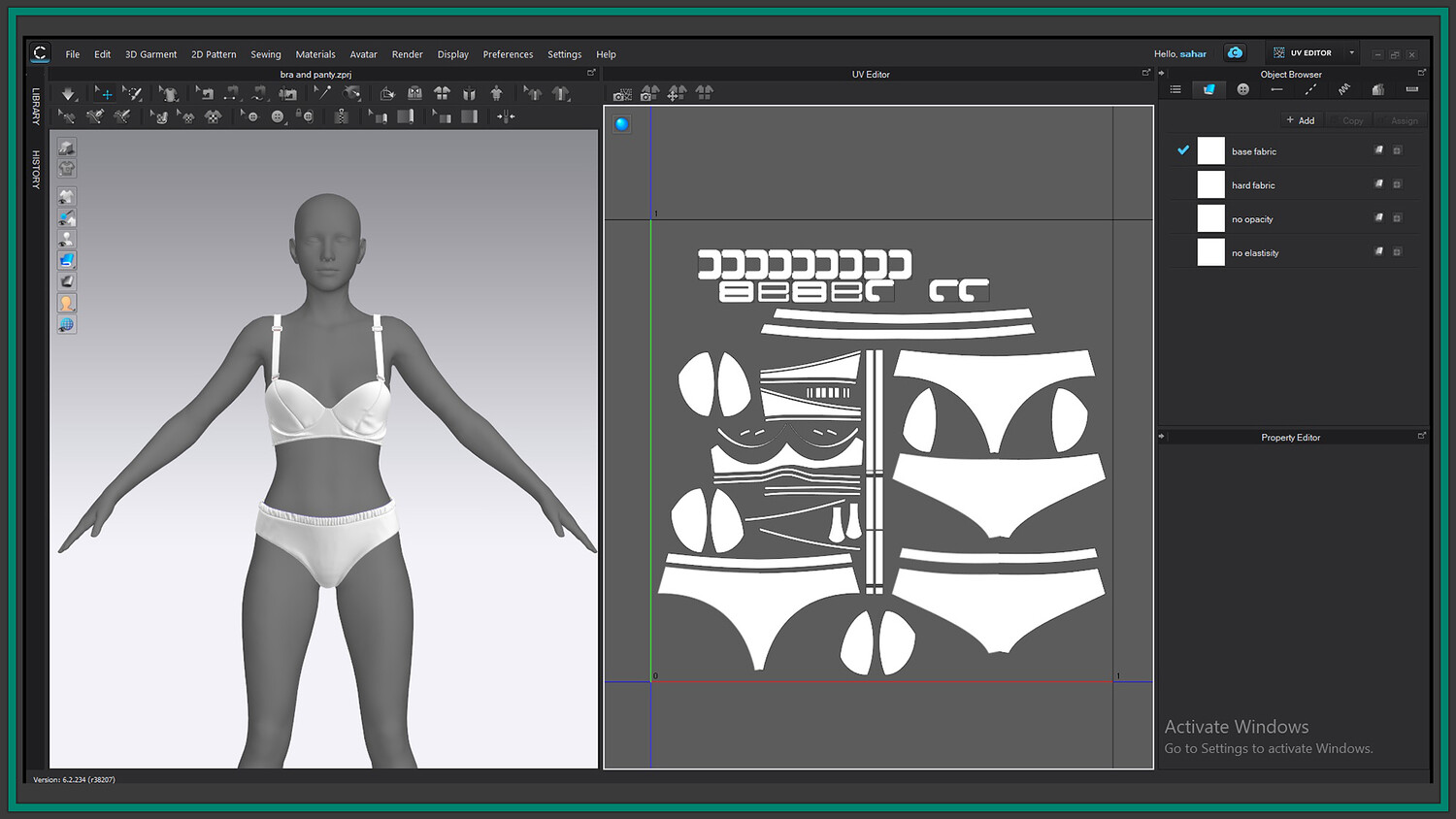The height and width of the screenshot is (819, 1456).
Task: Collapse the Property Editor panel arrow
Action: tap(1161, 437)
